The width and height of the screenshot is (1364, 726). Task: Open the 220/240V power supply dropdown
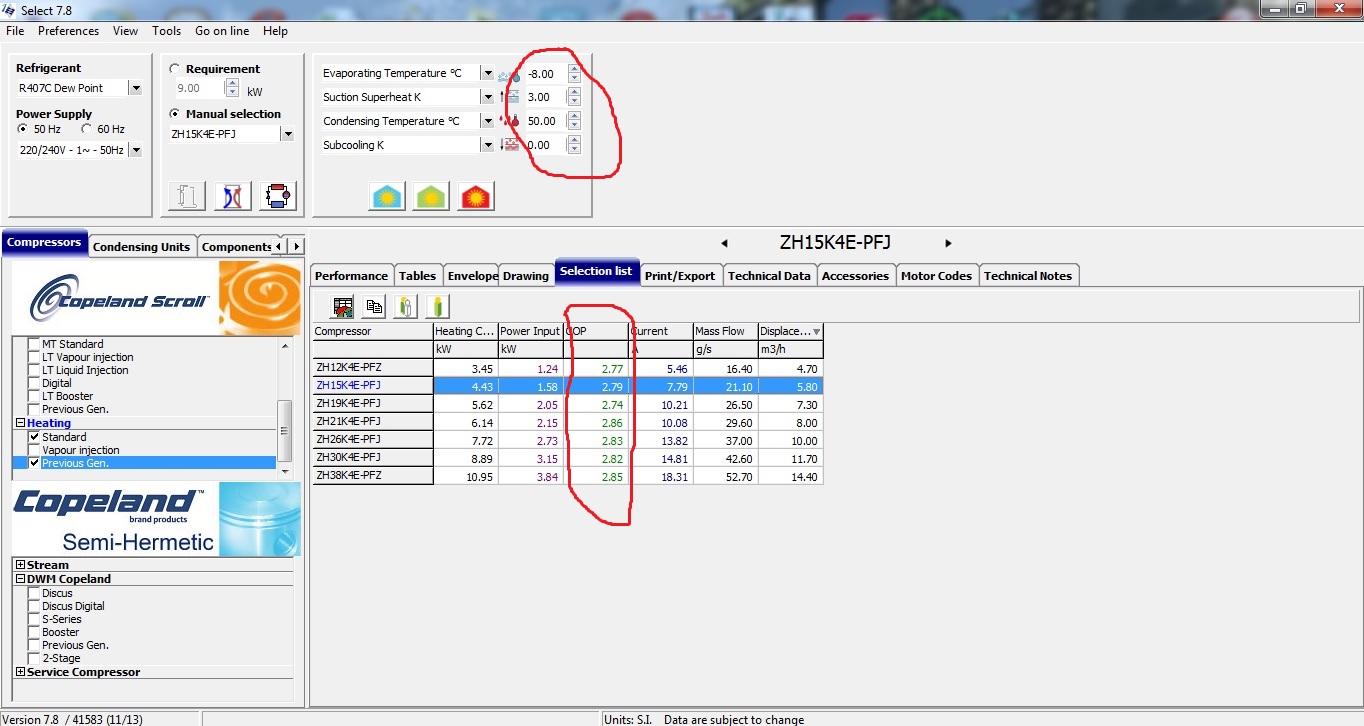click(136, 150)
